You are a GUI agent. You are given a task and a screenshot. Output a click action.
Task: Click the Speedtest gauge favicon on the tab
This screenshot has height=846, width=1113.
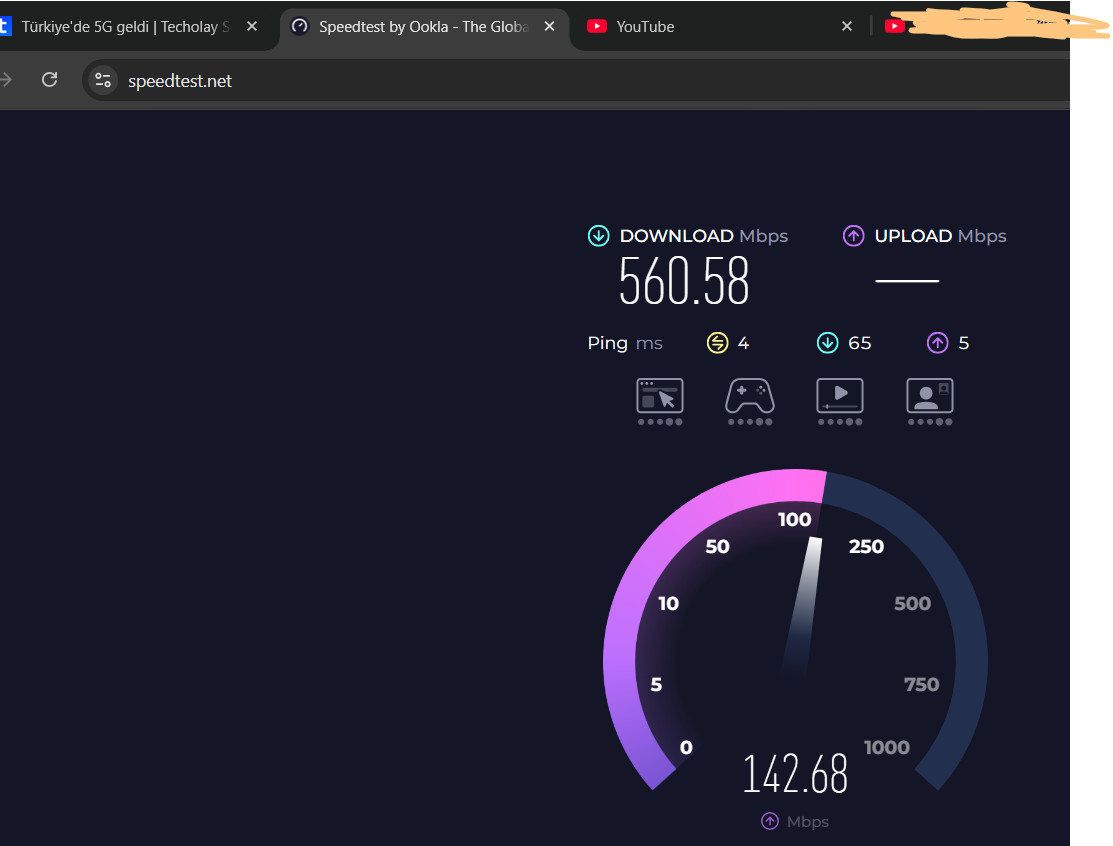(x=300, y=26)
